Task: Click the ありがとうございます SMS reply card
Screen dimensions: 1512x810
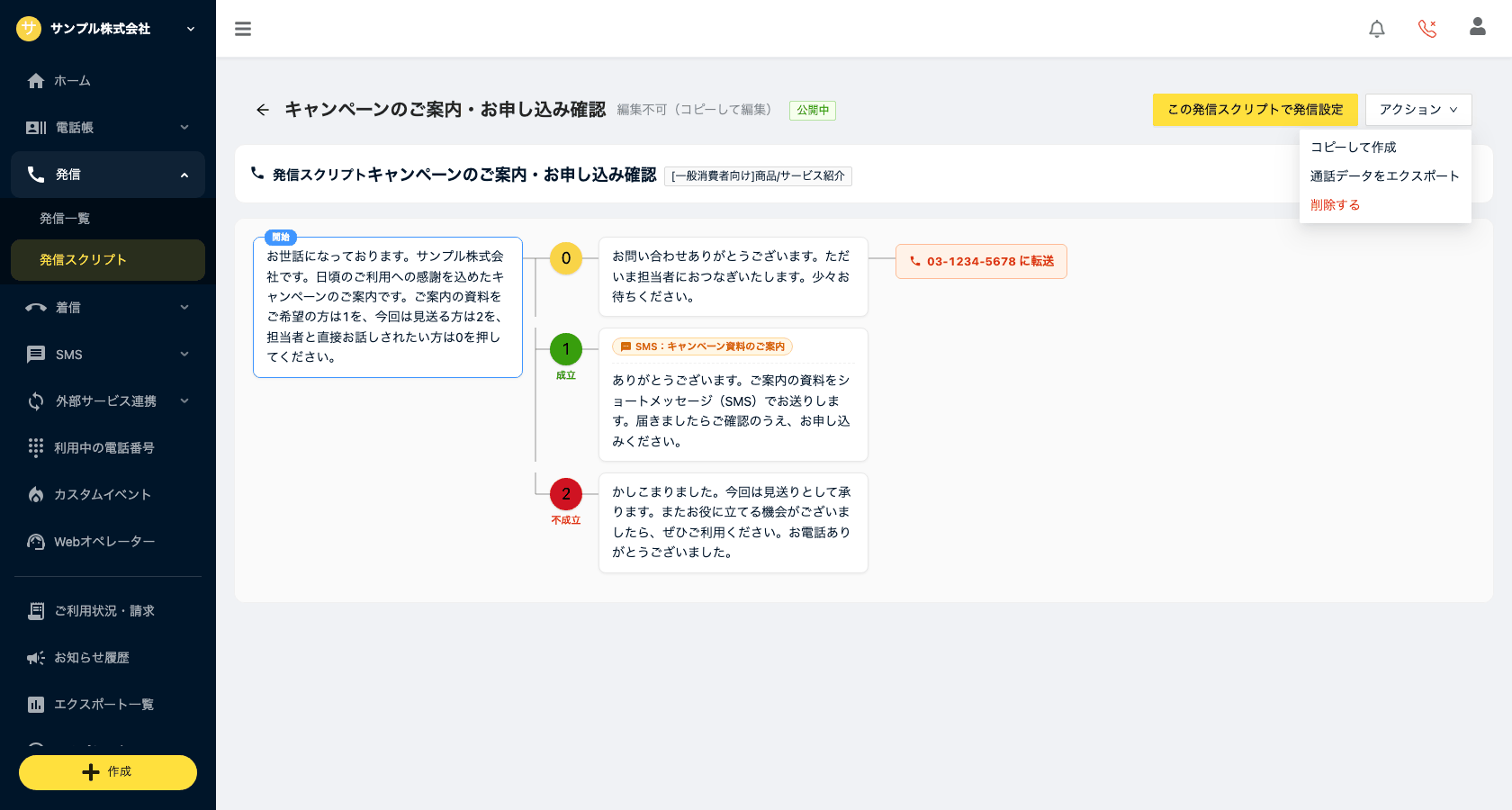Action: [733, 394]
